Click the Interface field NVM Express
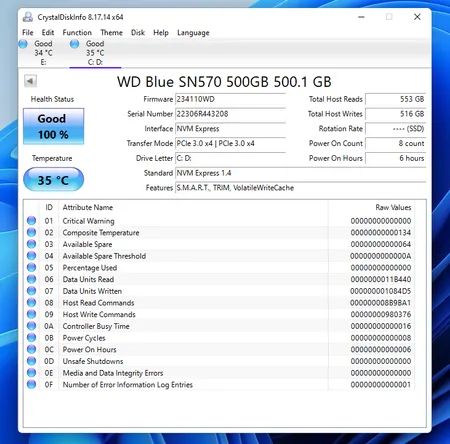 pyautogui.click(x=230, y=129)
